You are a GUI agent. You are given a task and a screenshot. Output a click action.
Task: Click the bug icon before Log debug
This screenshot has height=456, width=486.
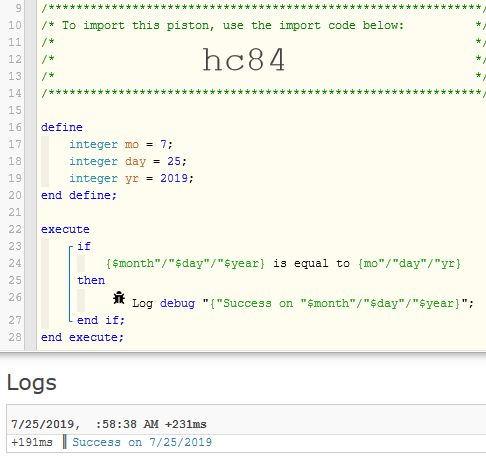[119, 298]
